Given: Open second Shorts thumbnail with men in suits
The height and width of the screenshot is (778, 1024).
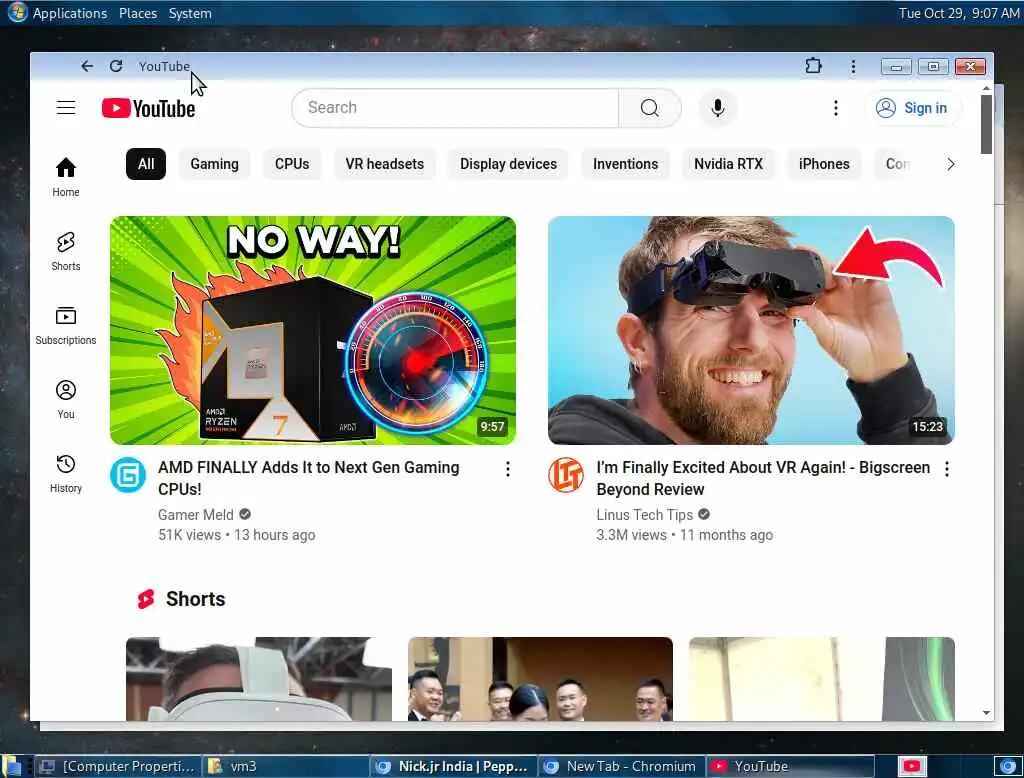Looking at the screenshot, I should [540, 679].
